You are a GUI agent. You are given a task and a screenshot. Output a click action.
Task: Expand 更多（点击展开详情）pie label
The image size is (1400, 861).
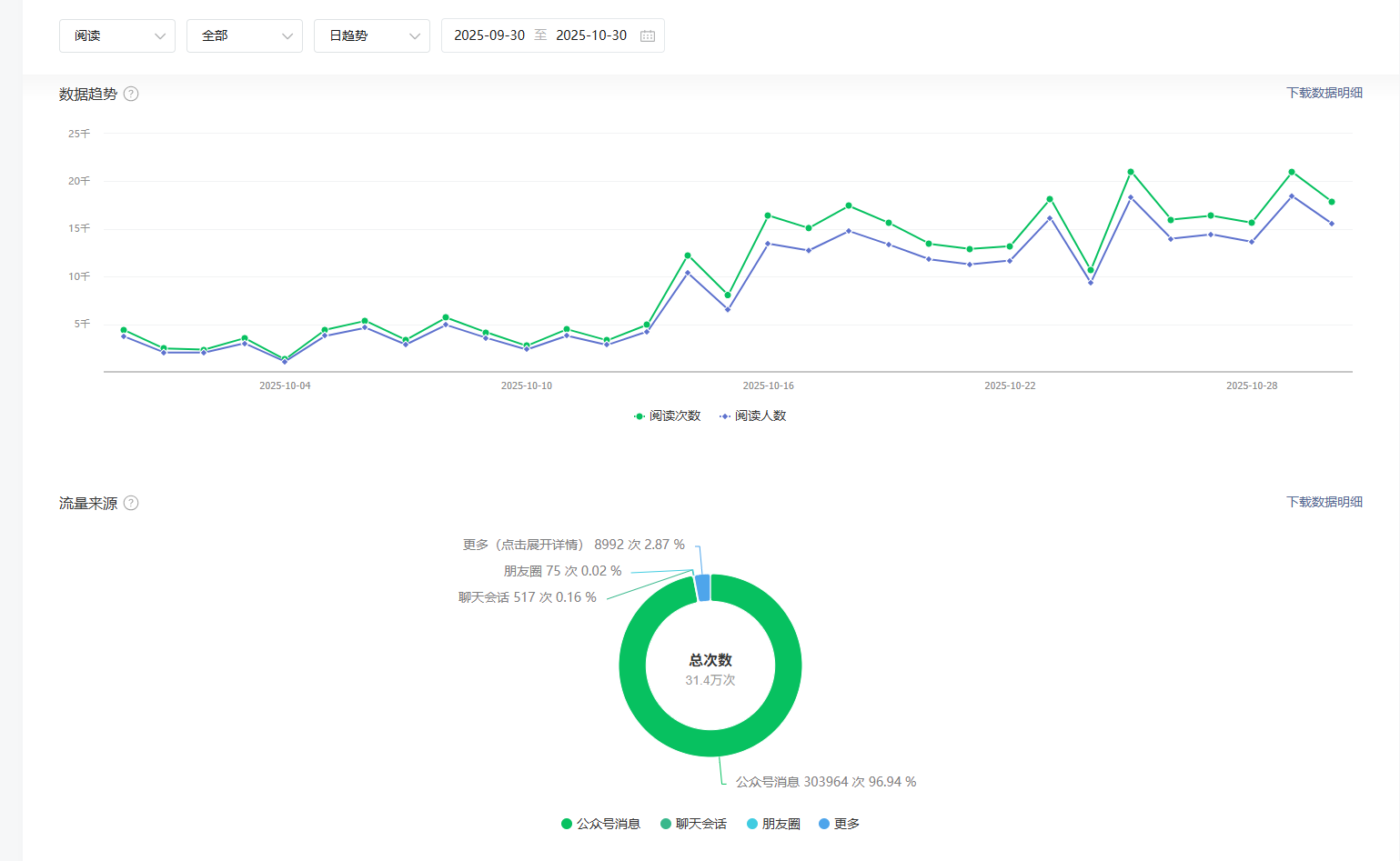(x=573, y=545)
